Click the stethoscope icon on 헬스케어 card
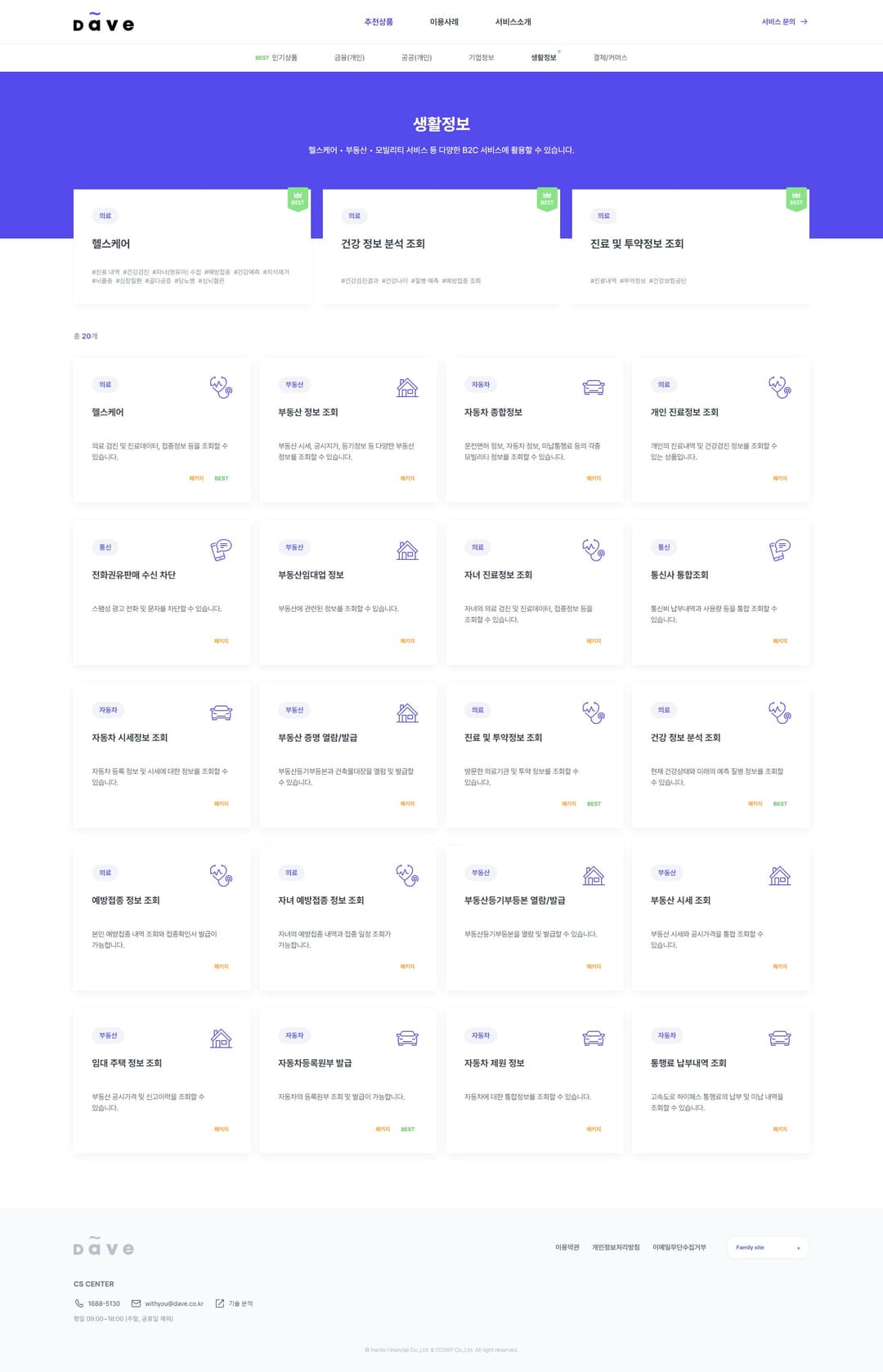Image resolution: width=883 pixels, height=1372 pixels. pos(221,387)
